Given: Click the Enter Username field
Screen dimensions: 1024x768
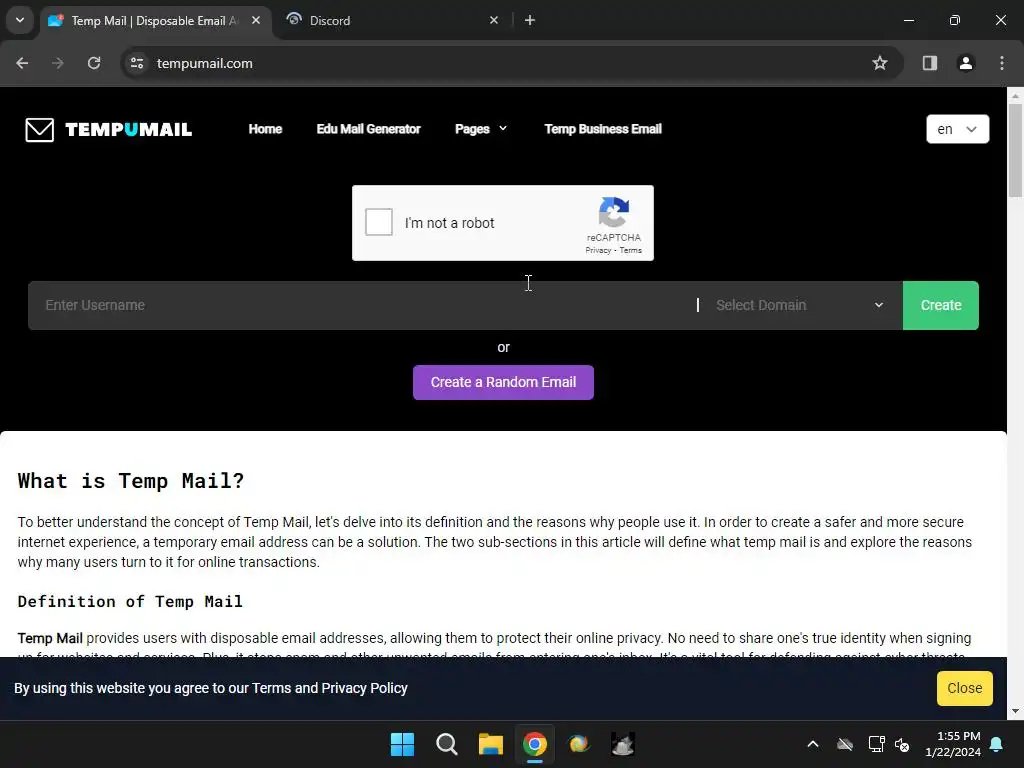Looking at the screenshot, I should [x=362, y=306].
